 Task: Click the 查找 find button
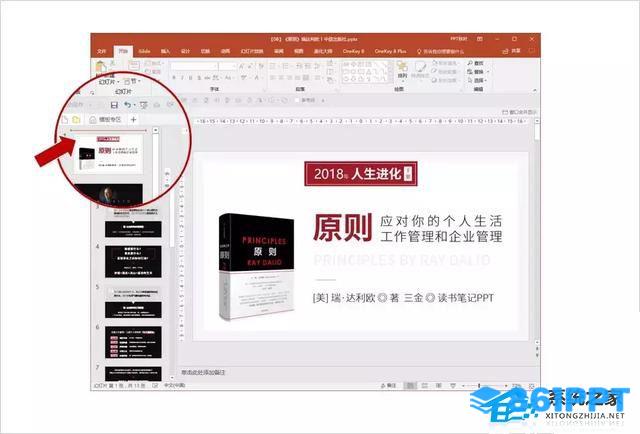click(476, 63)
